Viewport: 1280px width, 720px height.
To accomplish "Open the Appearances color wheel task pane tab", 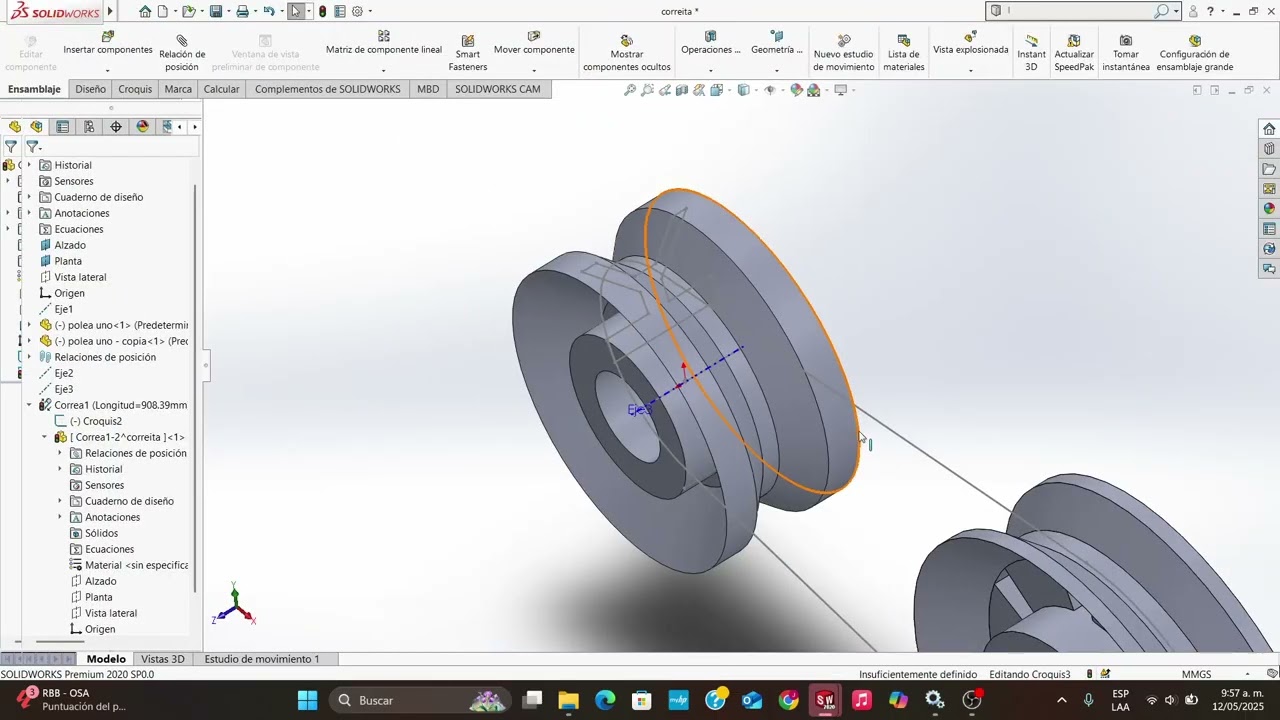I will point(1269,209).
